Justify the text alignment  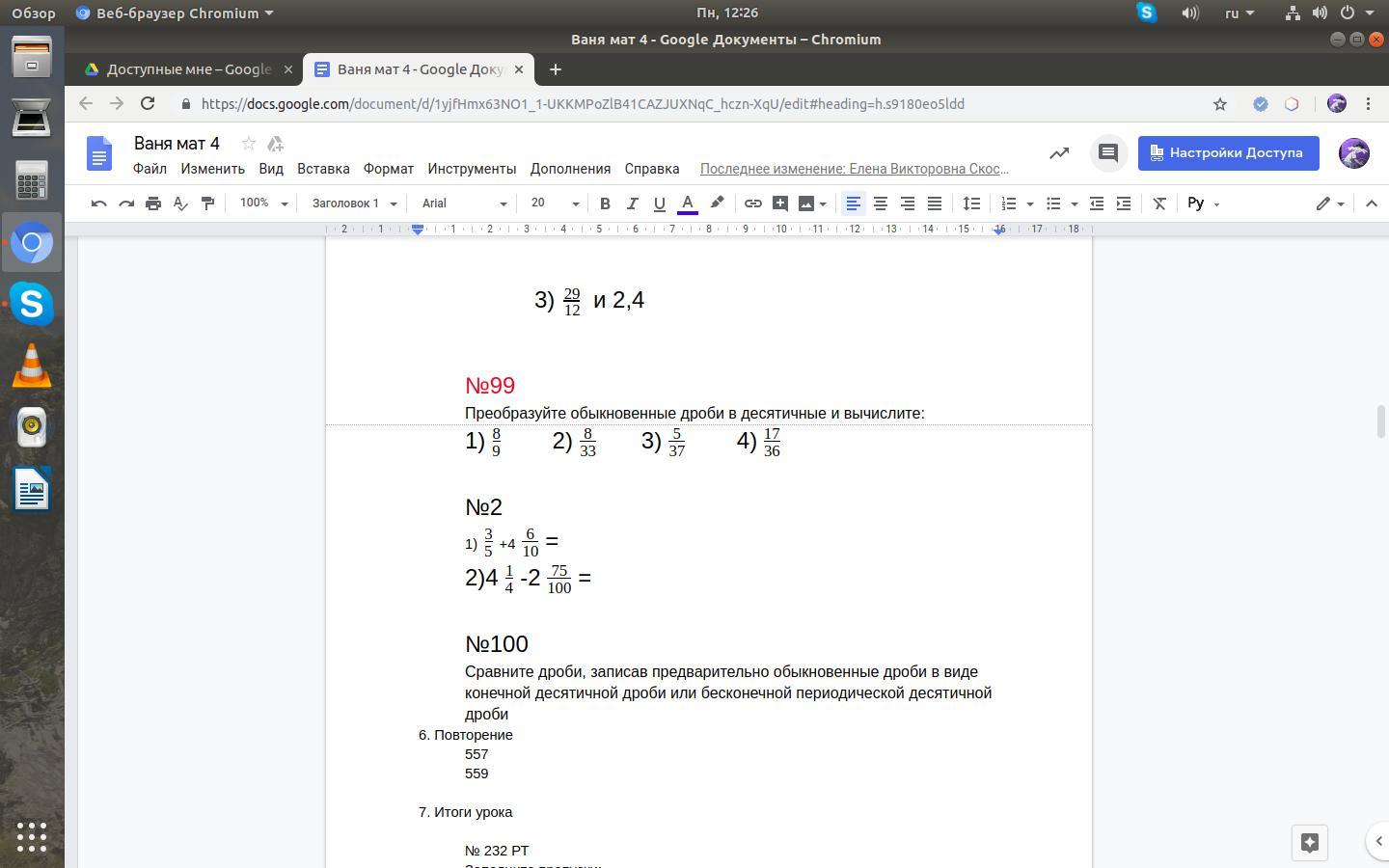[x=935, y=203]
